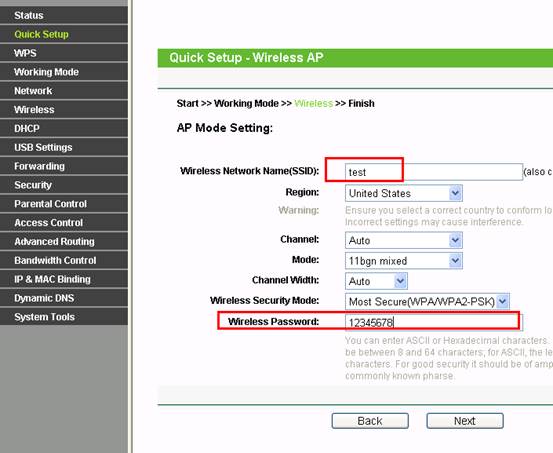Expand the Wireless Security Mode dropdown

click(427, 302)
